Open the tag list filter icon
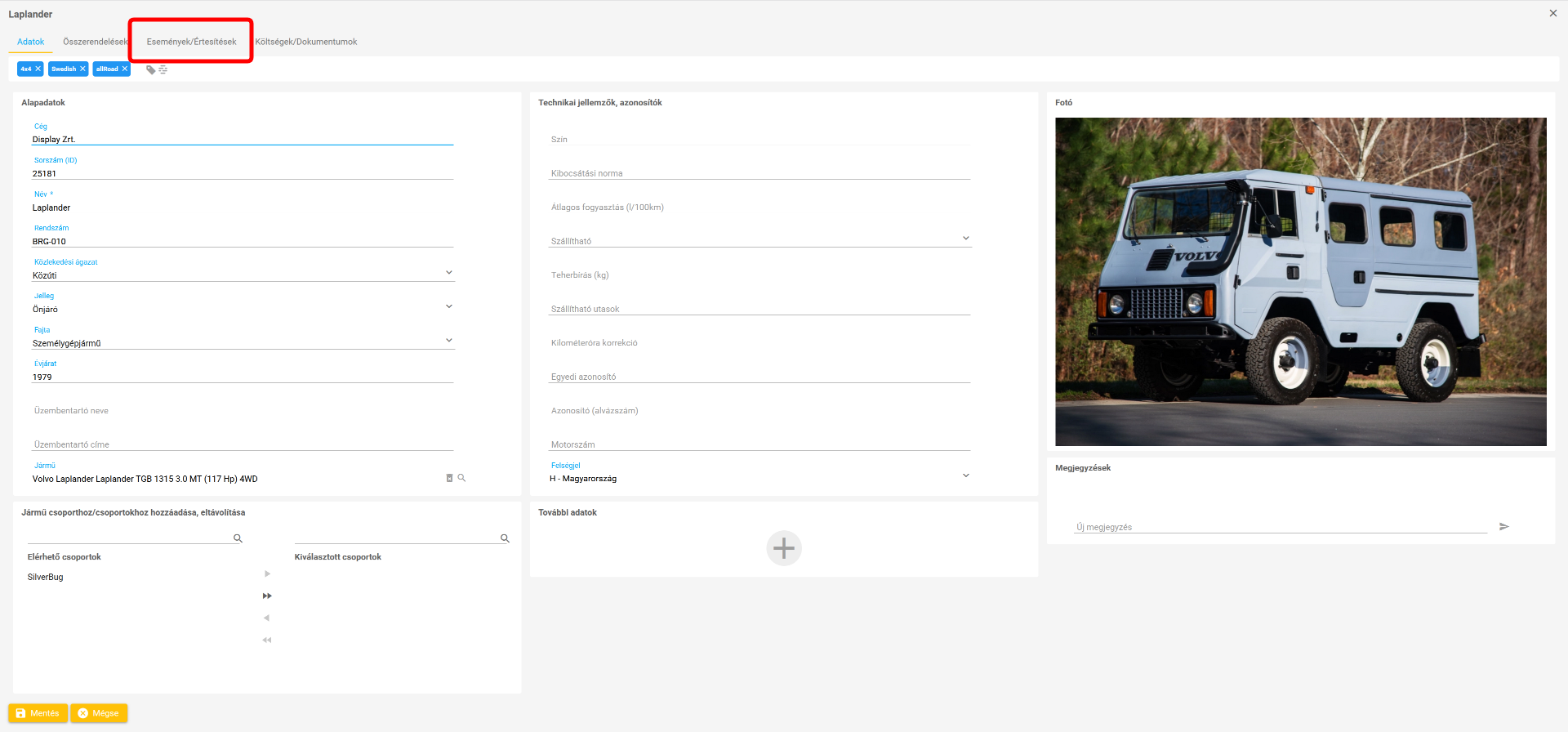 (x=163, y=69)
